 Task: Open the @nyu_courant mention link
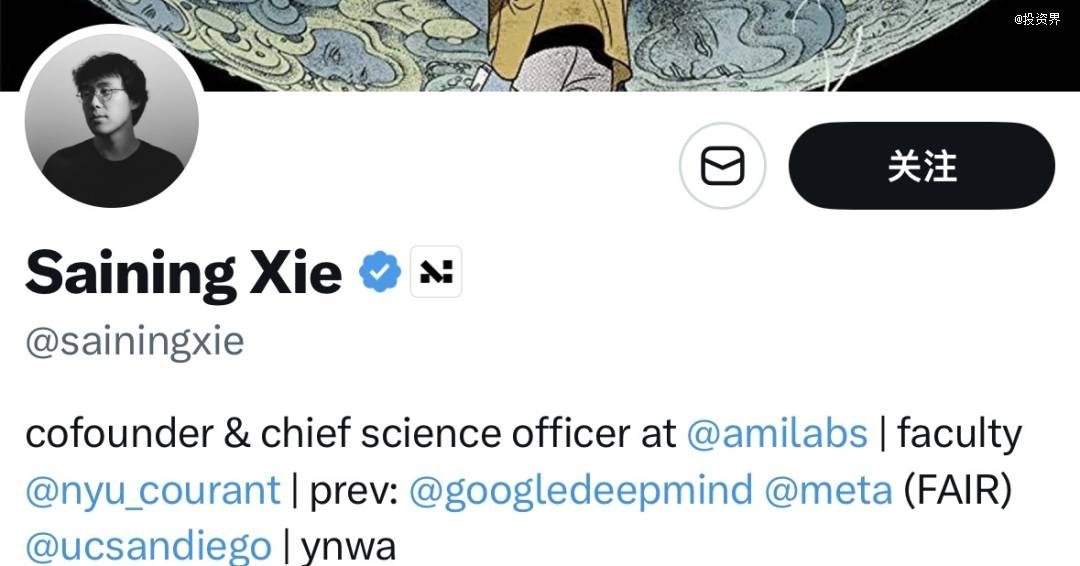pos(153,491)
